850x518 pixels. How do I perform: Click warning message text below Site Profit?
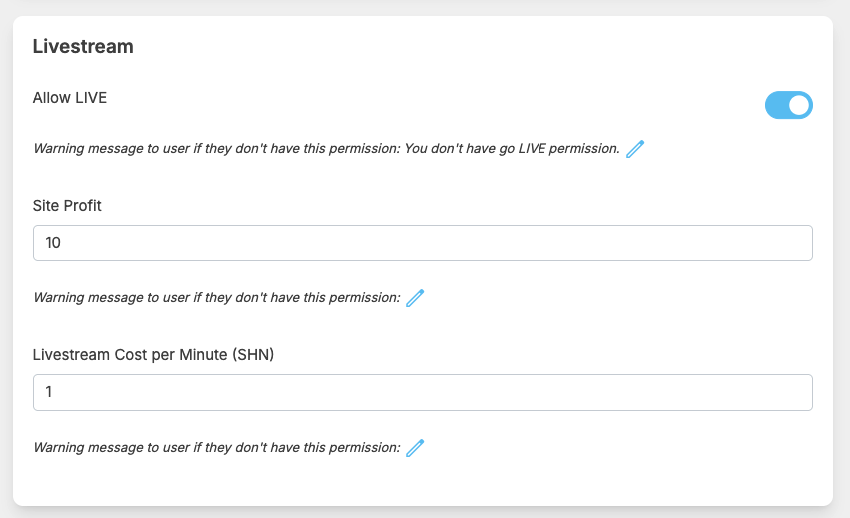pyautogui.click(x=217, y=297)
